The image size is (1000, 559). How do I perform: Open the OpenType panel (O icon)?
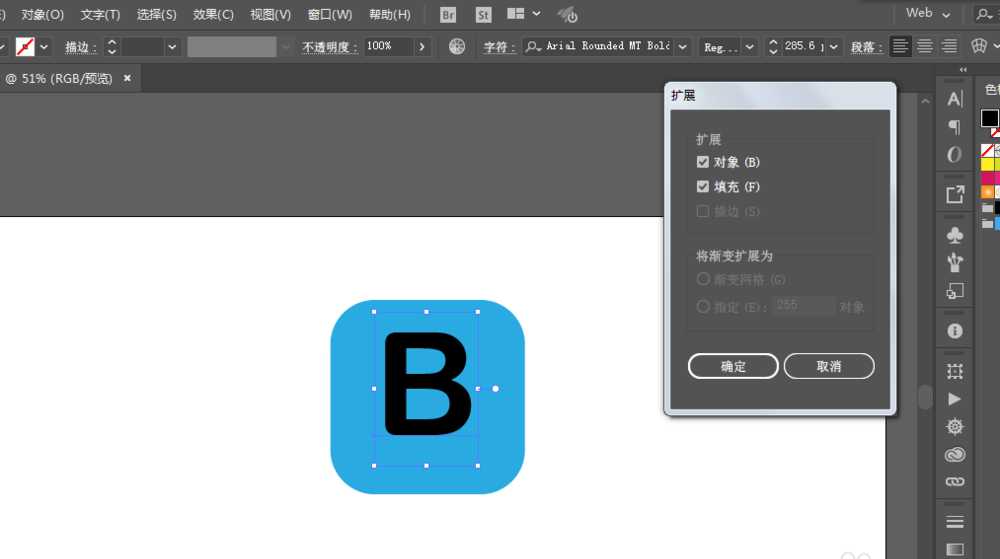955,154
